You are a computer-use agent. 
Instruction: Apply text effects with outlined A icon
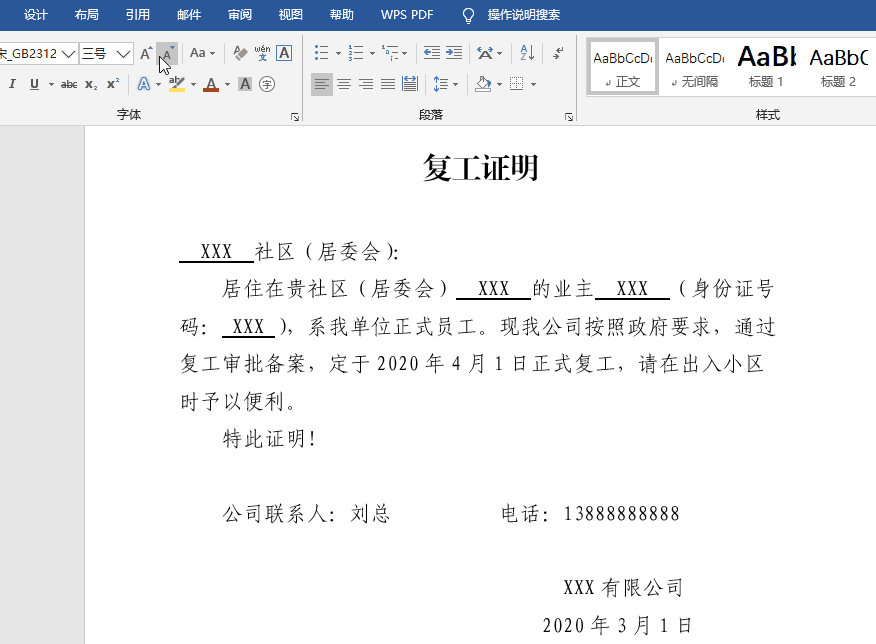tap(144, 84)
